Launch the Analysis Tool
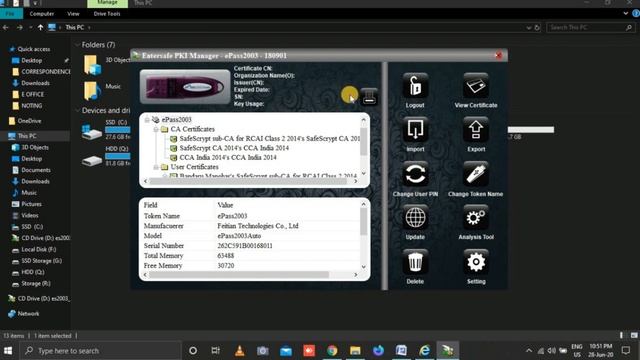Image resolution: width=640 pixels, height=360 pixels. (476, 218)
